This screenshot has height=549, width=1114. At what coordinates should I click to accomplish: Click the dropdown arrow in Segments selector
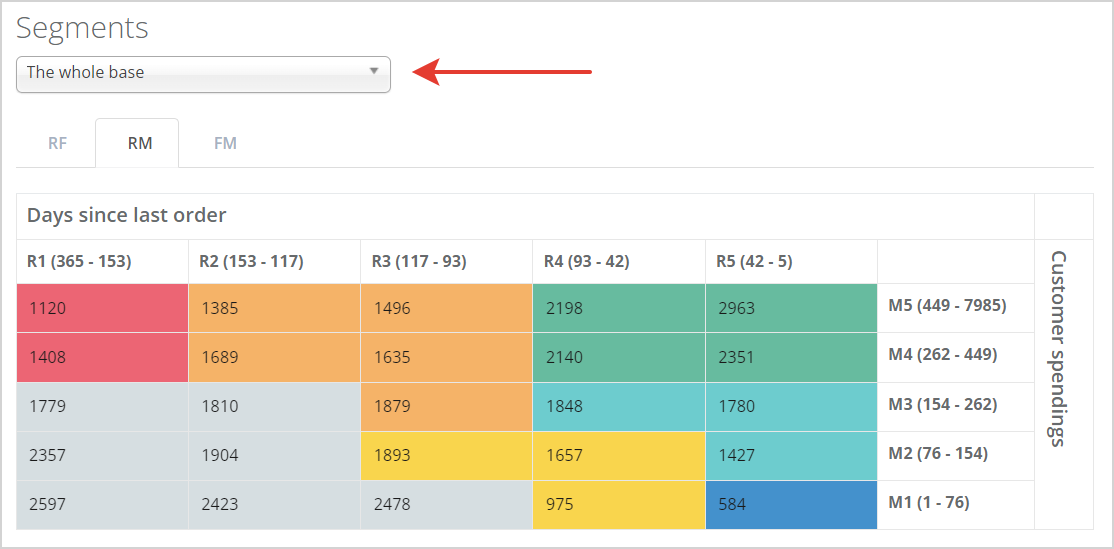[373, 72]
